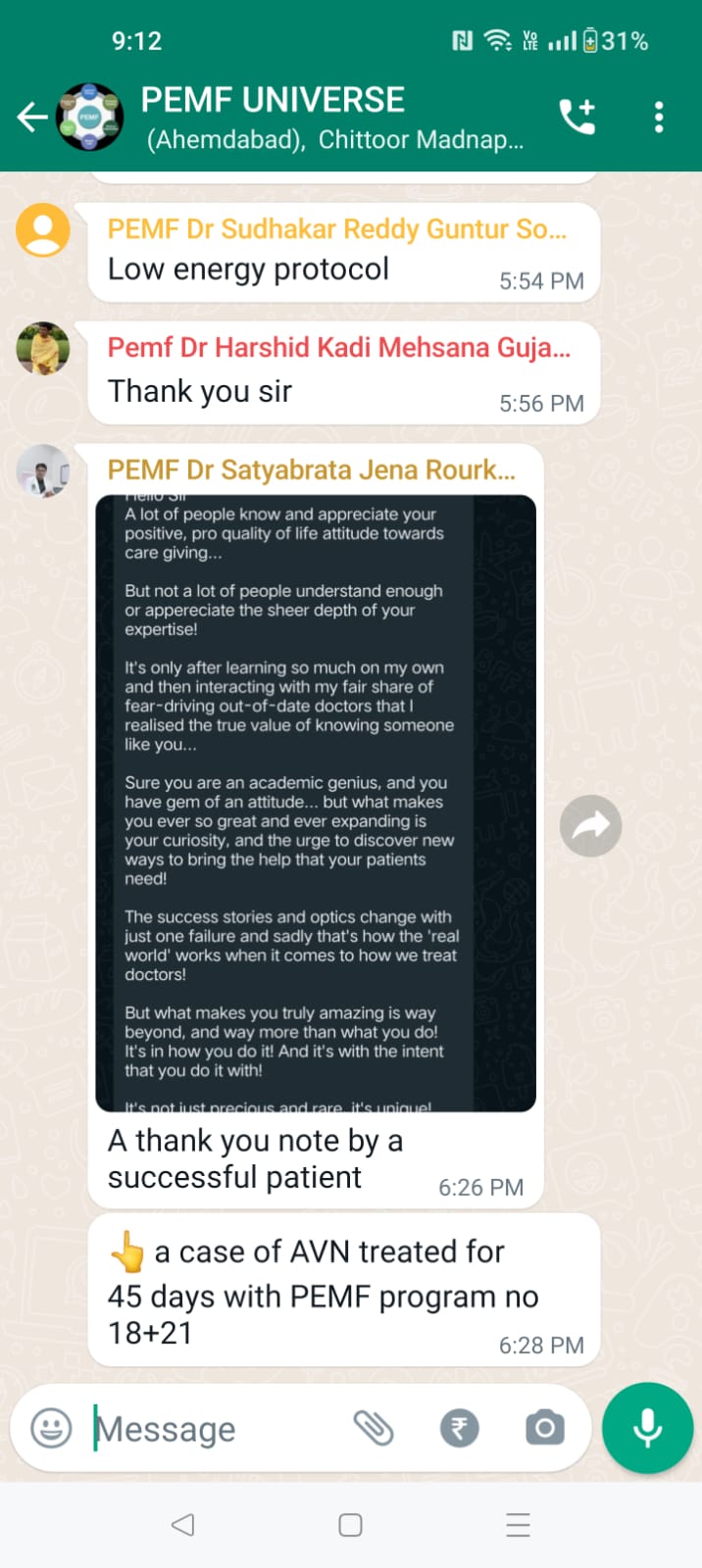This screenshot has width=702, height=1568.
Task: View Dr Harshid Kadi's avatar photo
Action: click(x=43, y=348)
